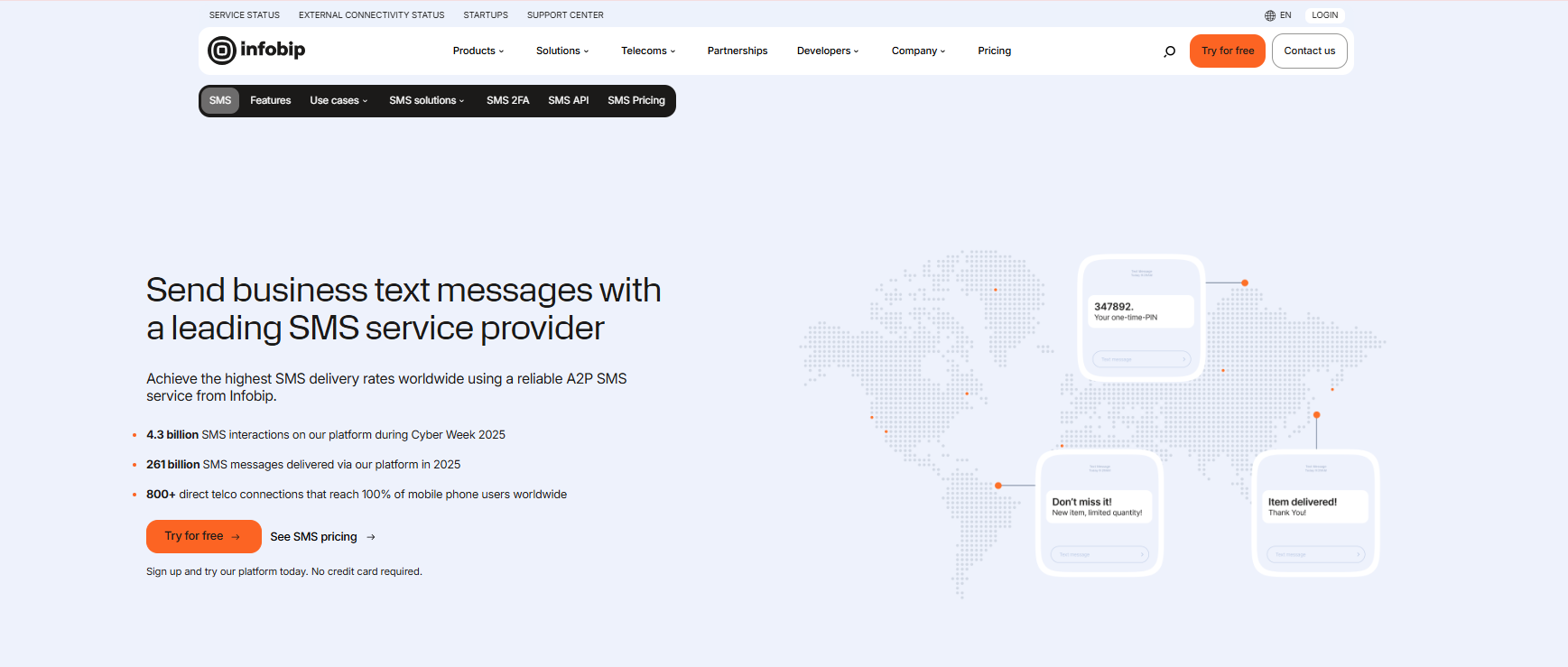1568x667 pixels.
Task: Click 'No credit card required' text
Action: [x=366, y=572]
